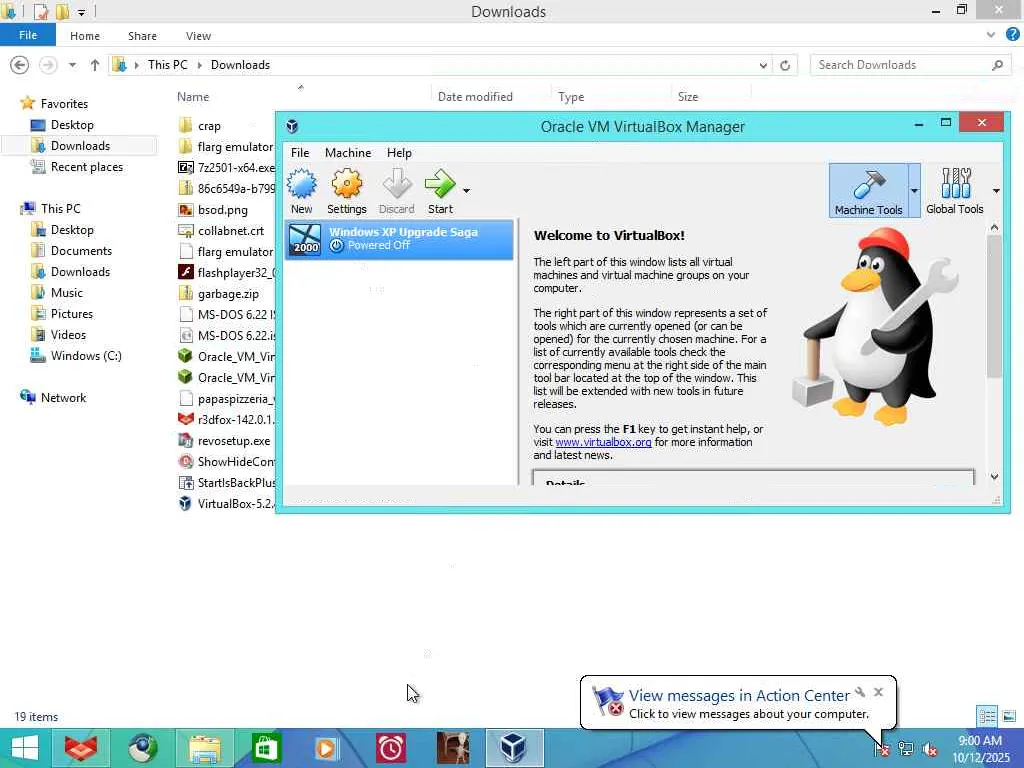Open the Explorer File ribbon tab
Screen dimensions: 1024x768
tap(28, 35)
